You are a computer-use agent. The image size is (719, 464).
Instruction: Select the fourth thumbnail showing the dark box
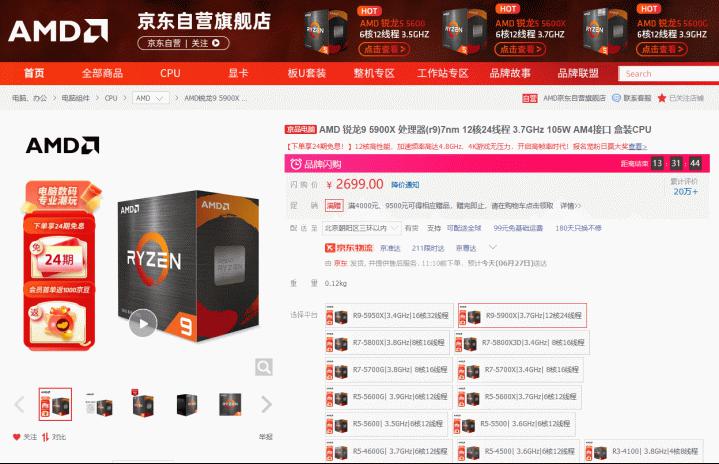(187, 405)
